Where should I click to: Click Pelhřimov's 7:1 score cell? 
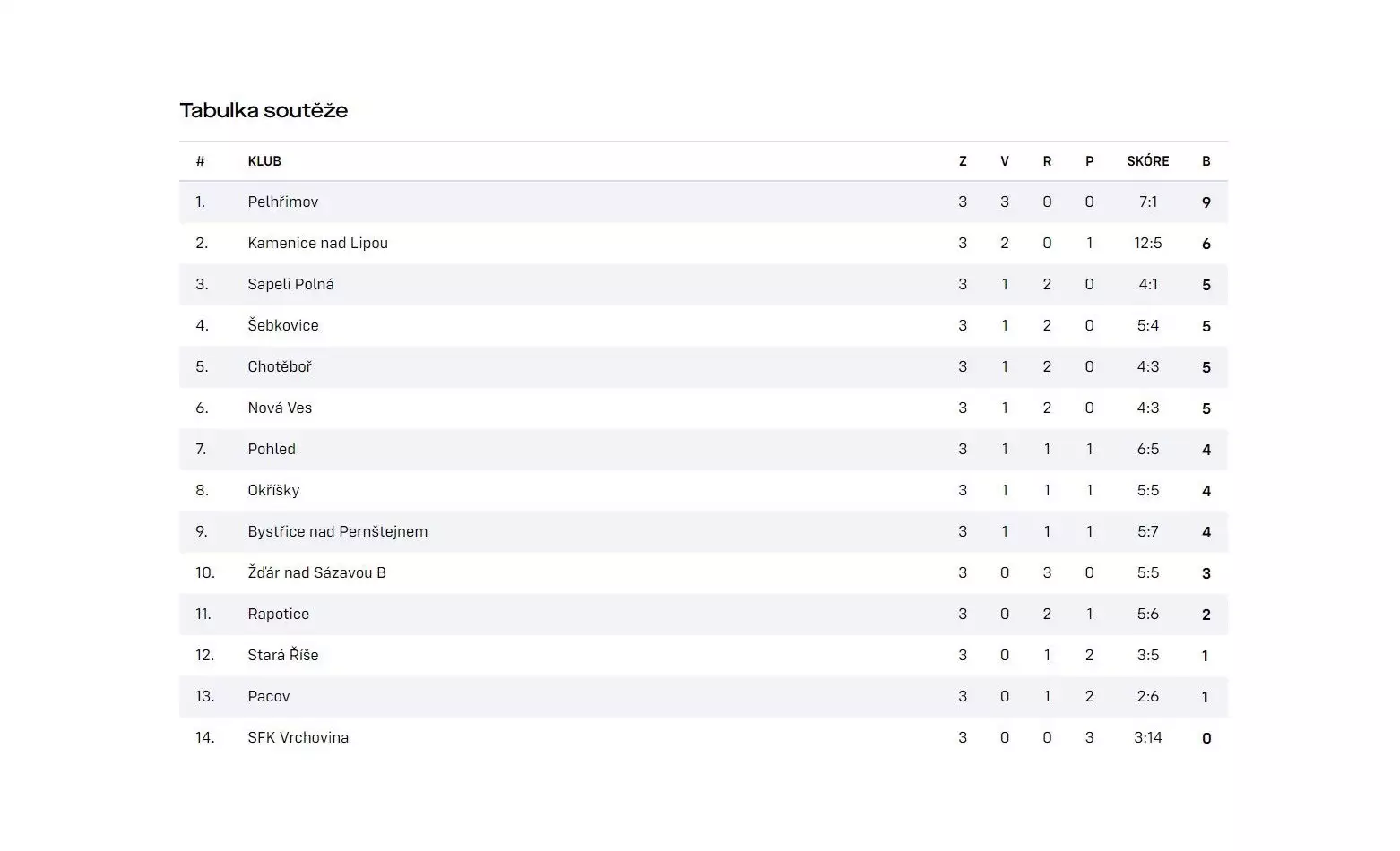pyautogui.click(x=1148, y=202)
